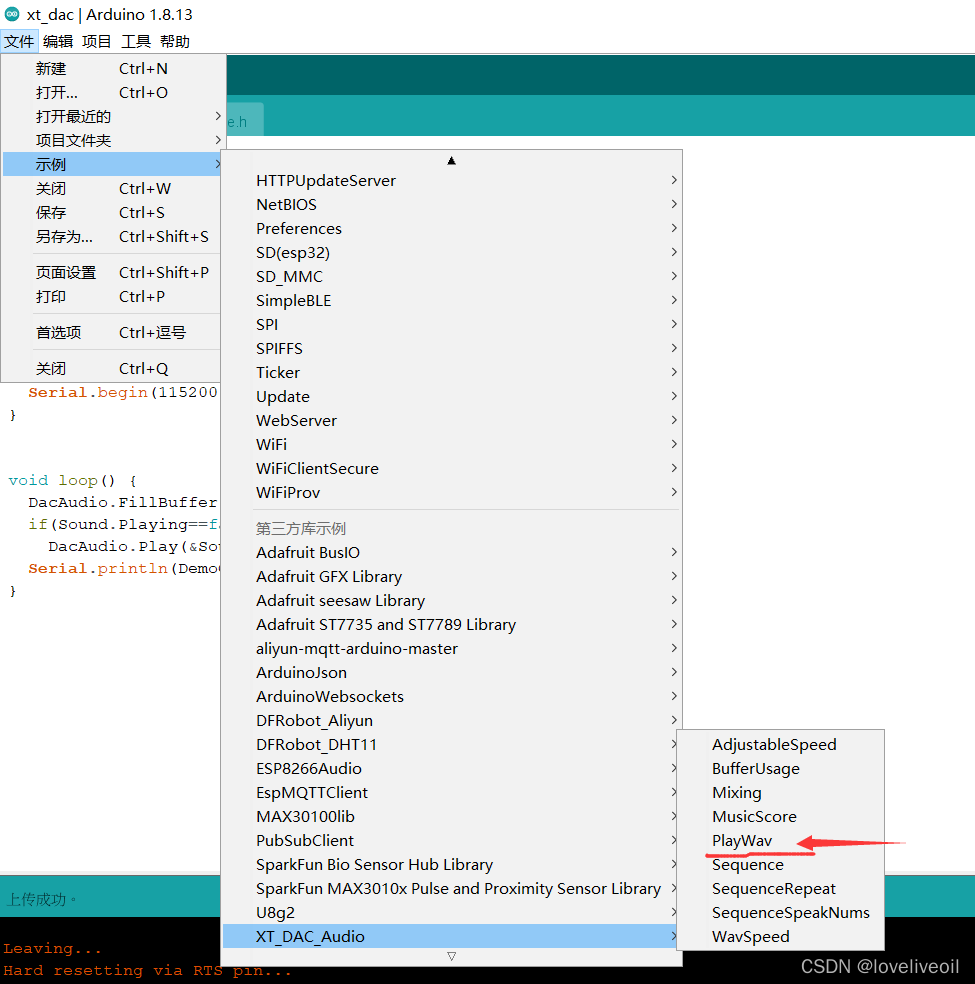Screen dimensions: 975x984
Task: Expand NetBIOS examples
Action: tap(452, 204)
